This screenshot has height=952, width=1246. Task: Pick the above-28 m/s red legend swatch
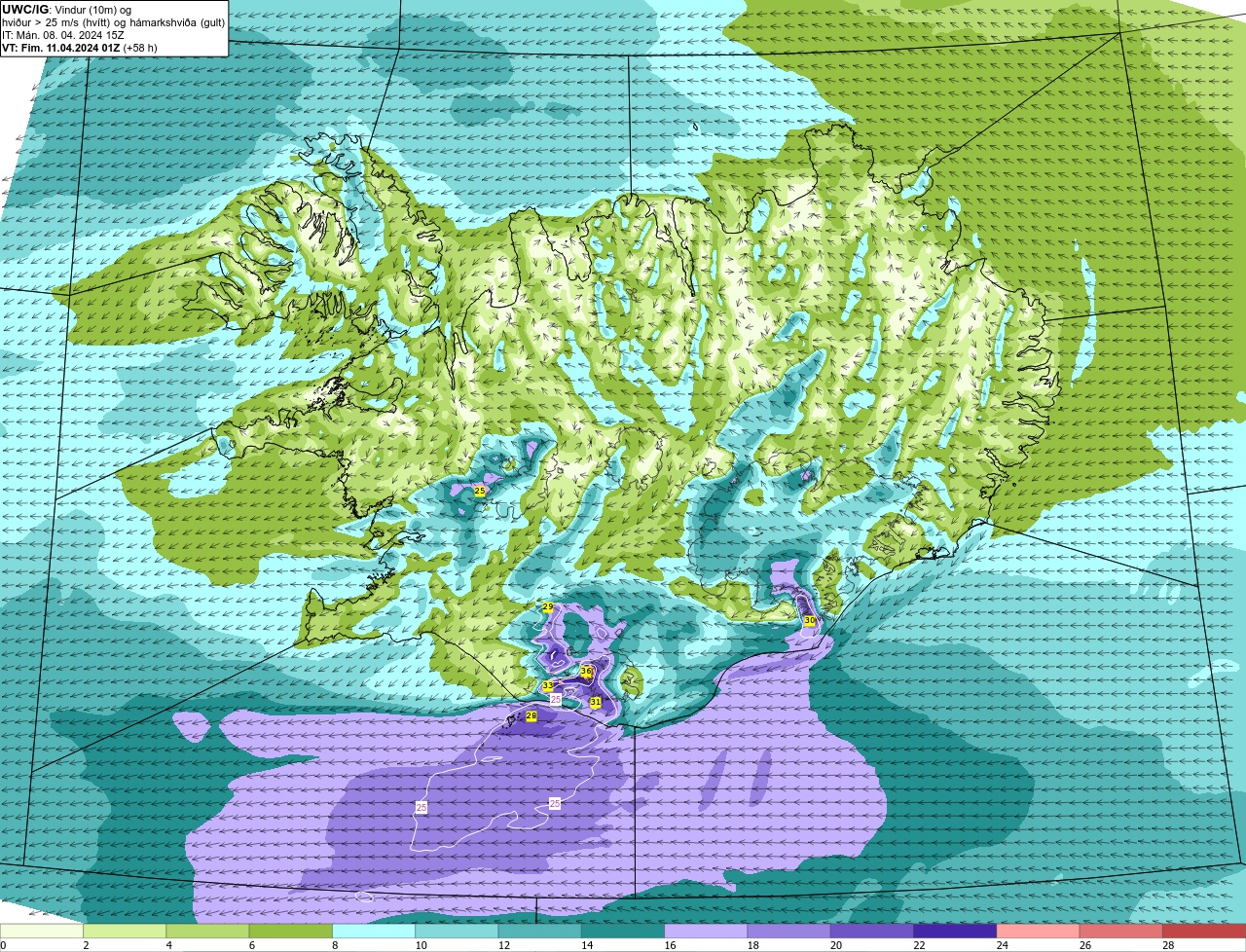tap(1204, 932)
